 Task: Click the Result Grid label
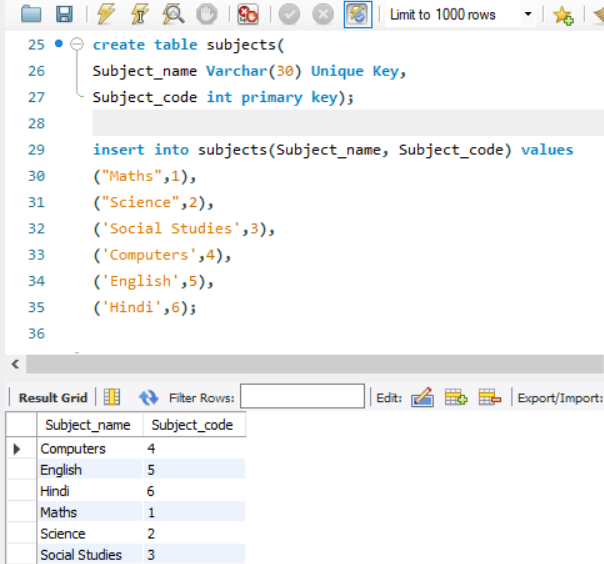tap(53, 398)
